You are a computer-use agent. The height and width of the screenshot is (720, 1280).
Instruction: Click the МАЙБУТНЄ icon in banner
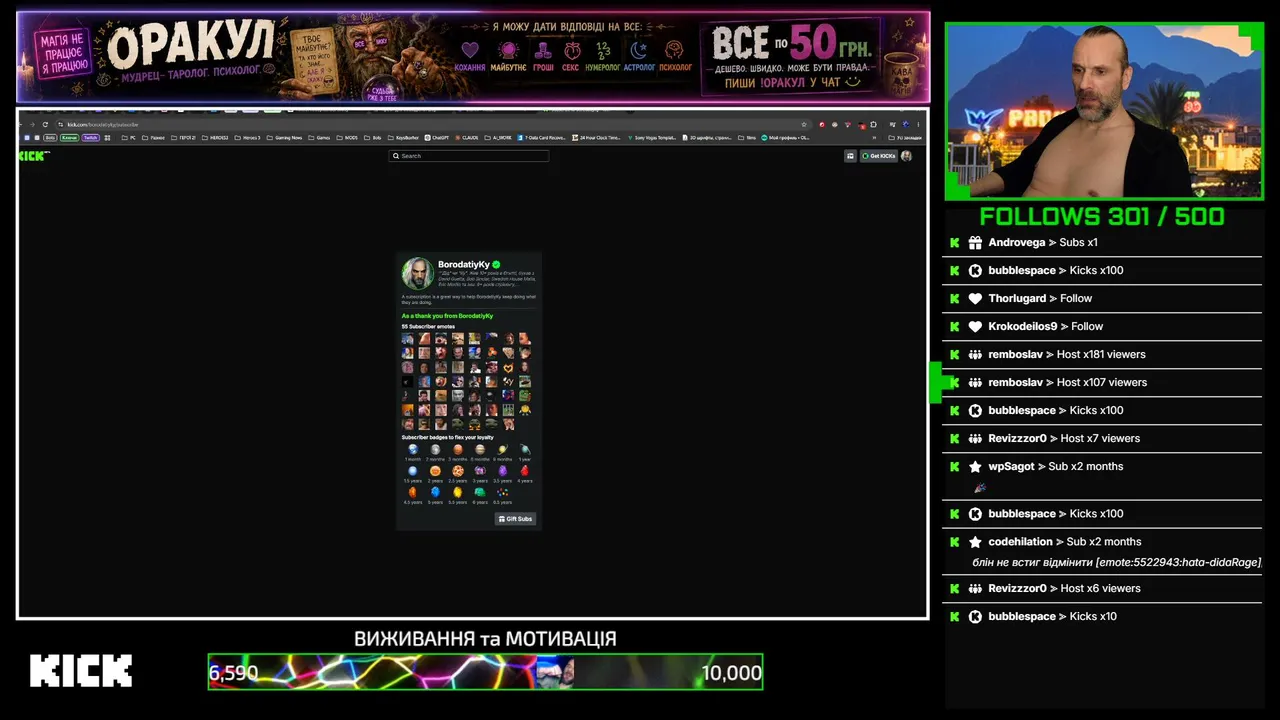point(508,50)
